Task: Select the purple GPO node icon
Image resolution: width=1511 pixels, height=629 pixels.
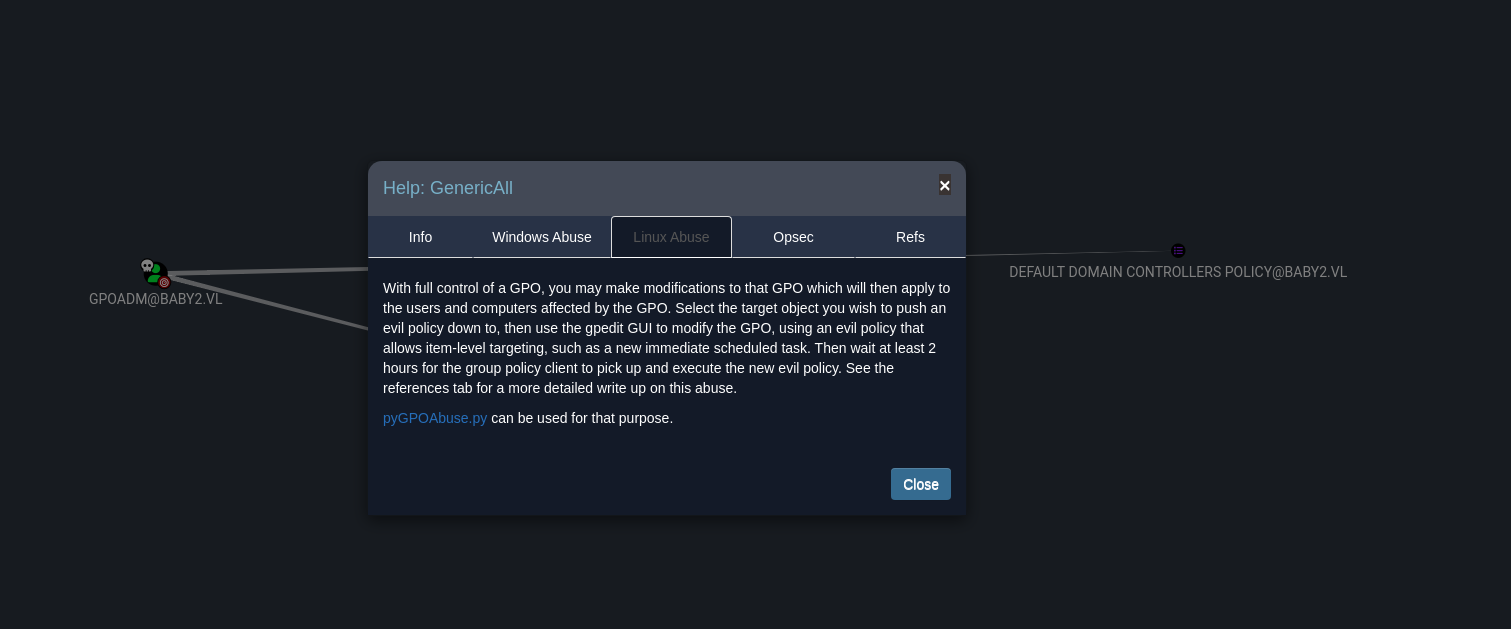Action: [1178, 250]
